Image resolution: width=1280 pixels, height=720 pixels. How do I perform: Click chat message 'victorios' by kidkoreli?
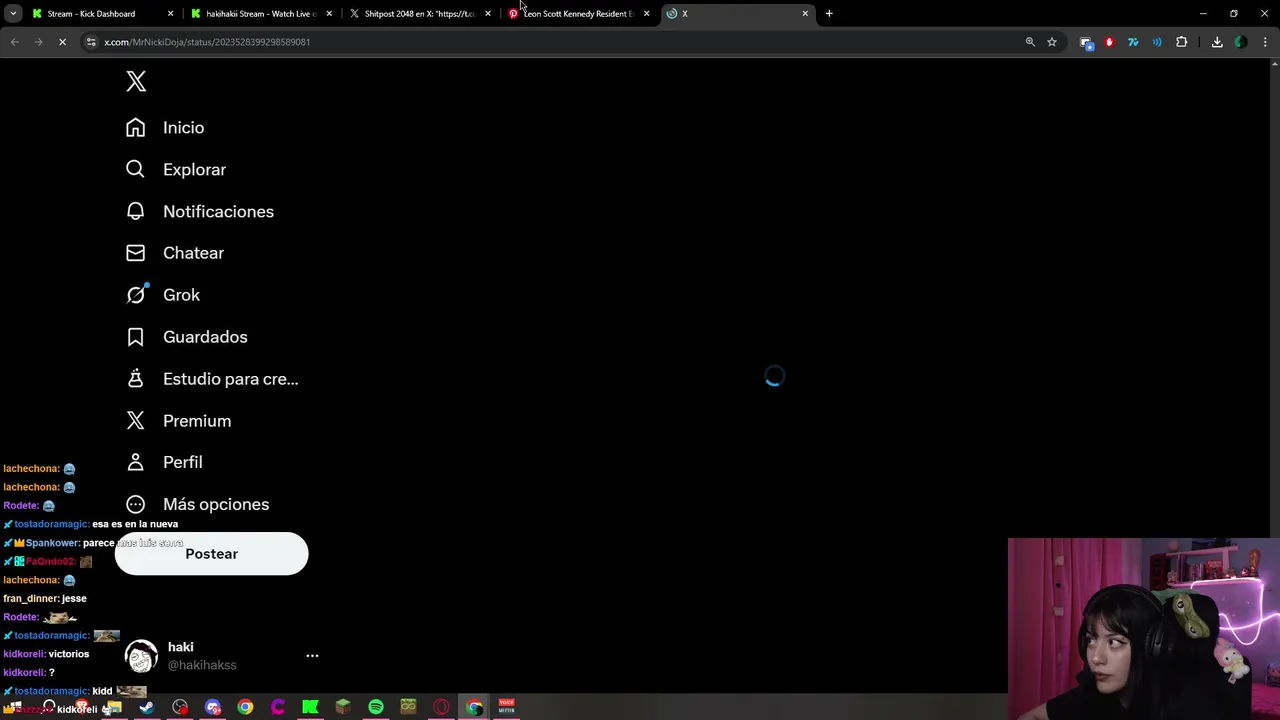[x=68, y=654]
